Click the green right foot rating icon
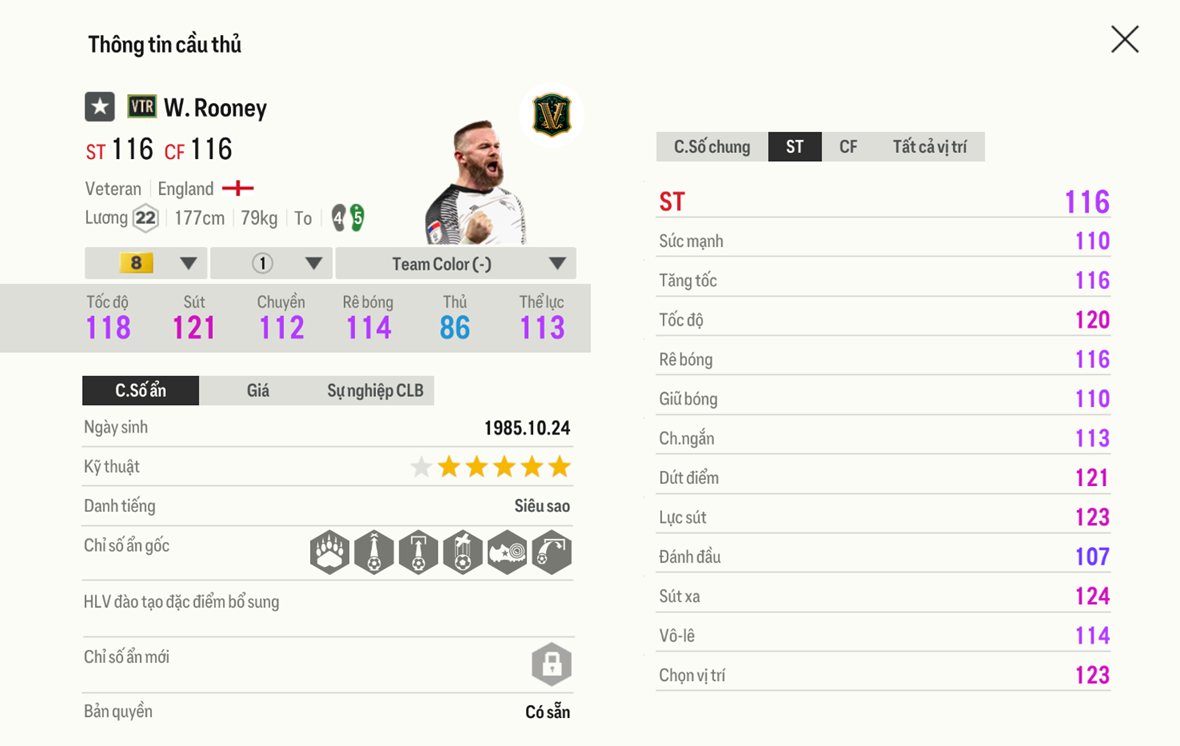1180x746 pixels. point(357,217)
